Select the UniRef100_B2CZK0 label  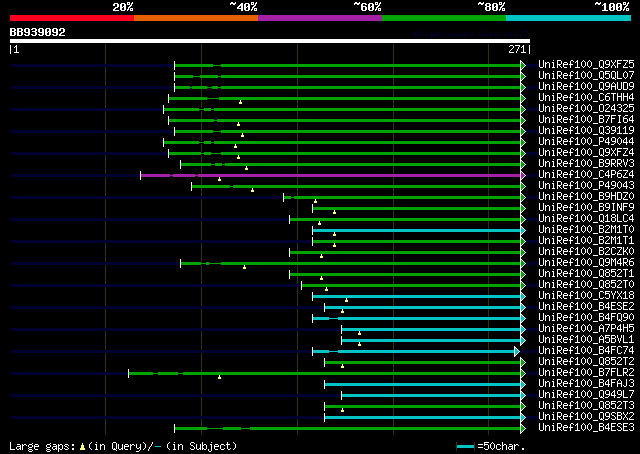point(586,251)
